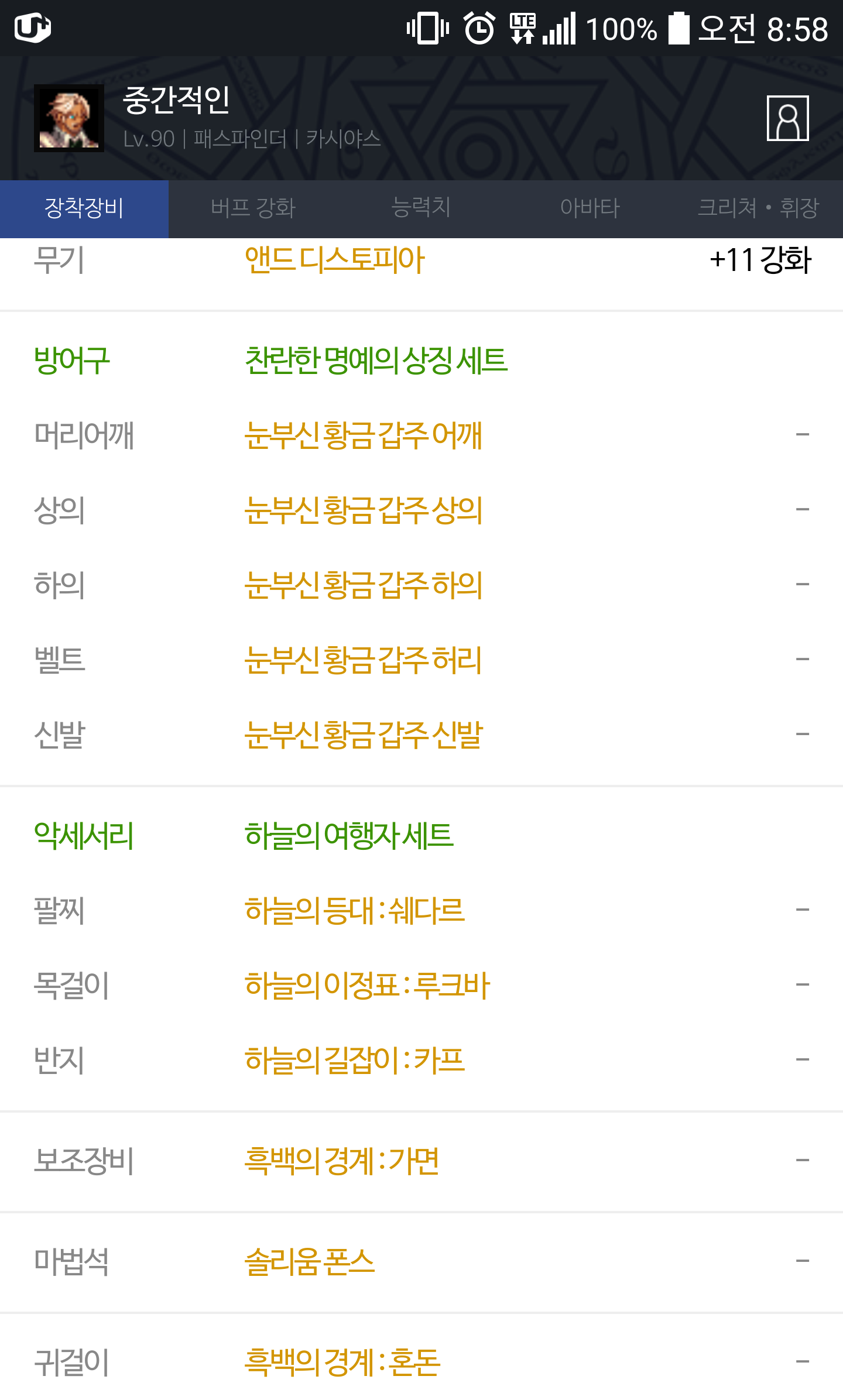
Task: Tap the 눈부신 황금 갑주 어깨 item
Action: pyautogui.click(x=363, y=435)
